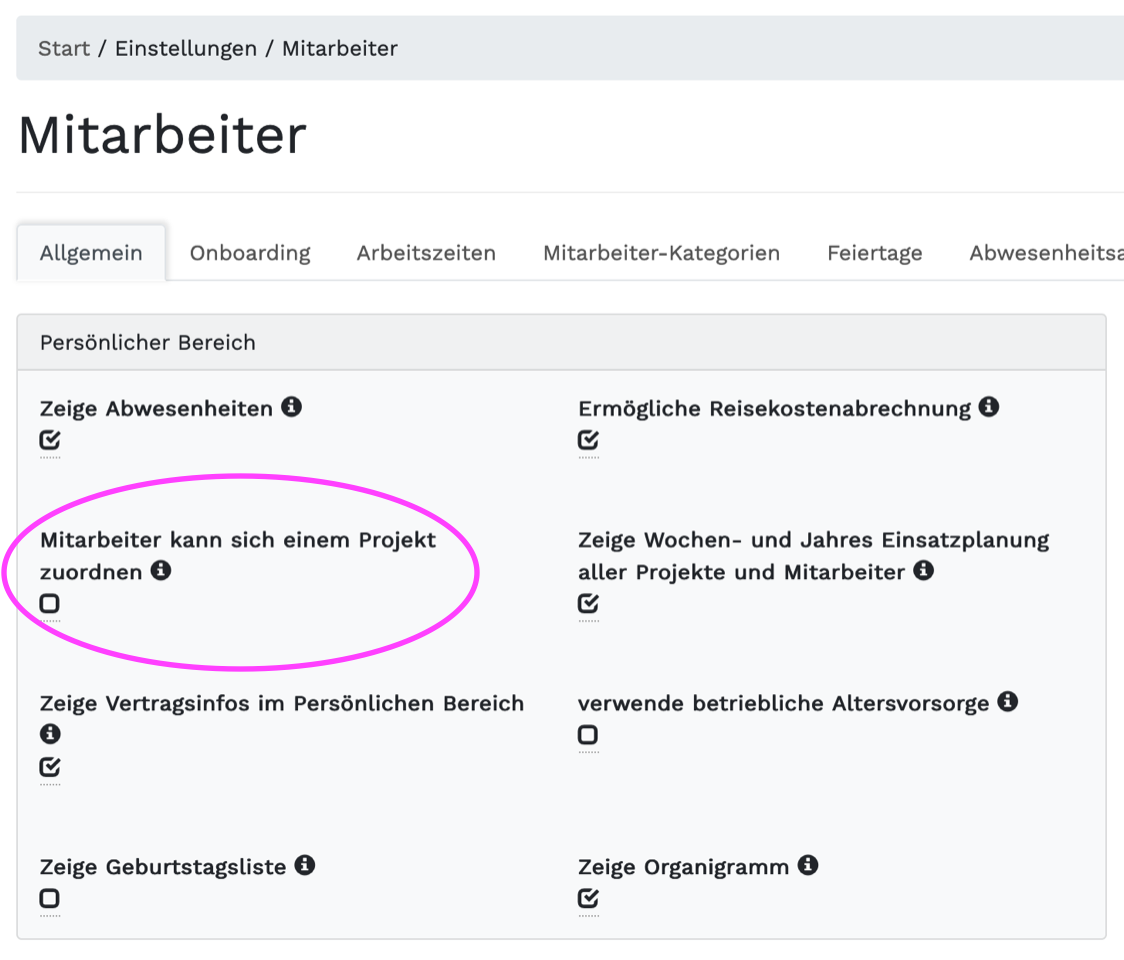Switch to the Onboarding tab
The image size is (1124, 960).
[250, 253]
